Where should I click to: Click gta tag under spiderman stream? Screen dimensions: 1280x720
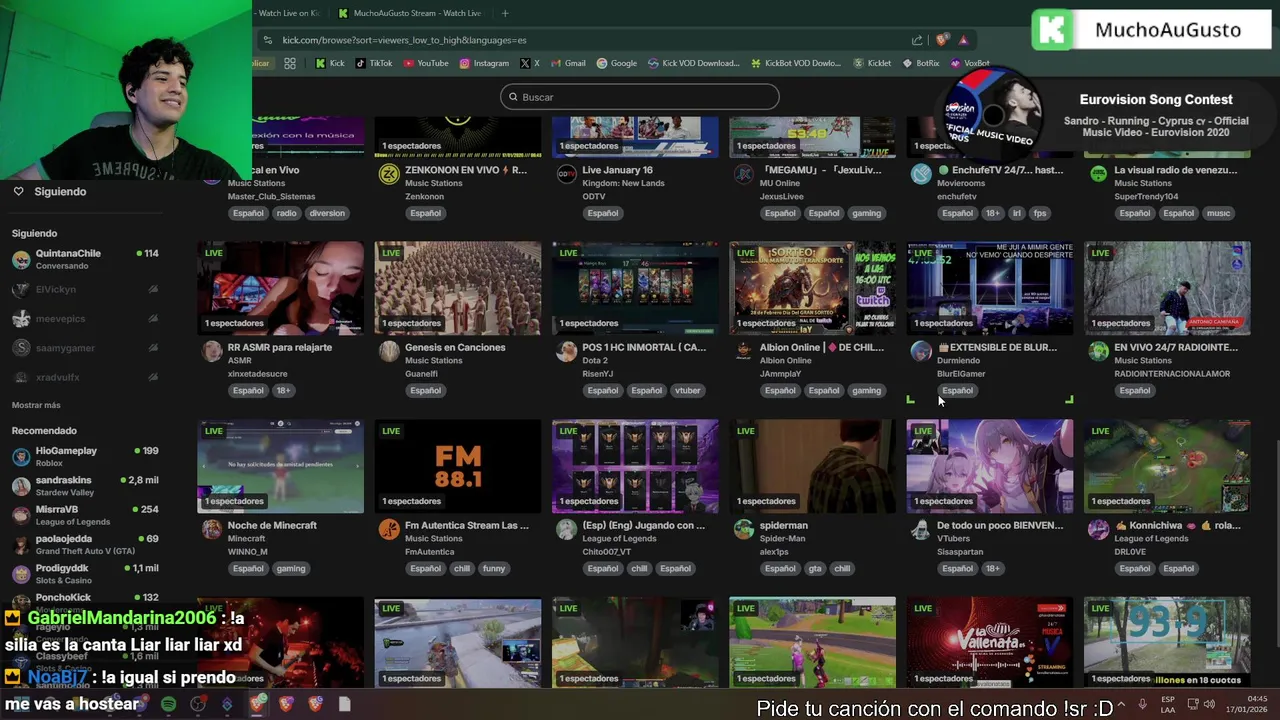(815, 568)
